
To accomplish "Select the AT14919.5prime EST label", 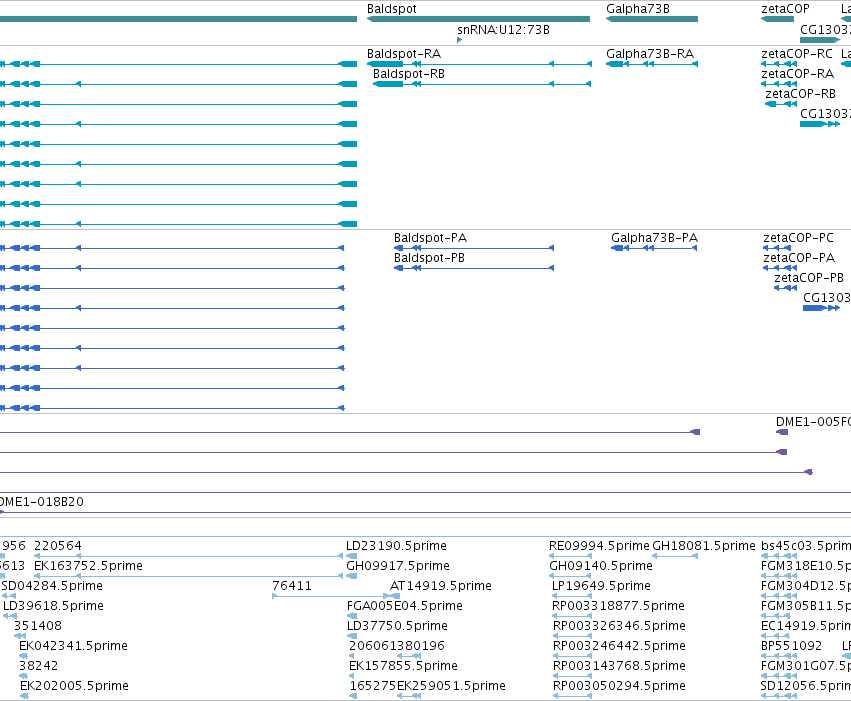I will pyautogui.click(x=441, y=586).
